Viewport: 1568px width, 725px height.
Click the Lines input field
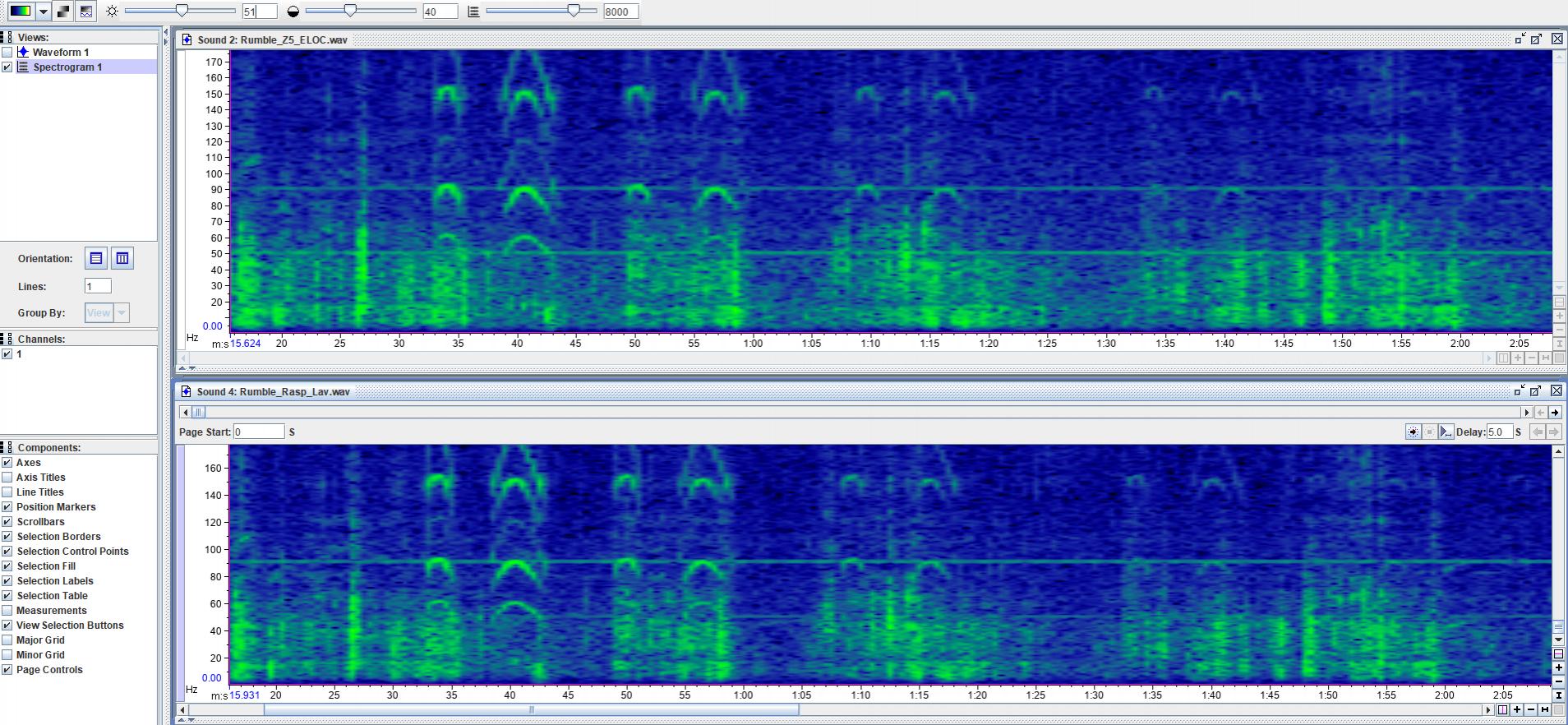98,286
